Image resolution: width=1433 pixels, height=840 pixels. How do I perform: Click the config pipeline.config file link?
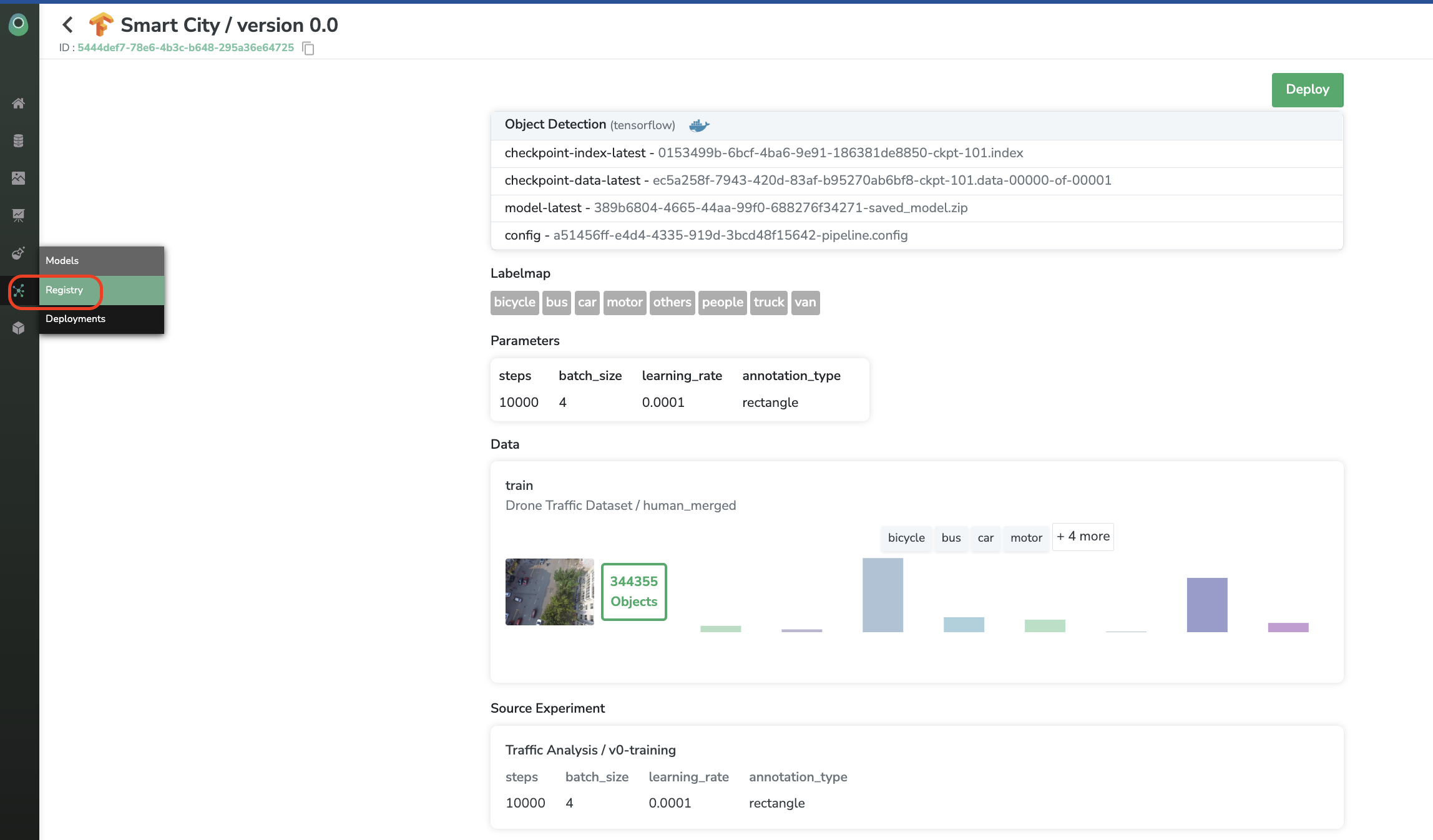[730, 235]
